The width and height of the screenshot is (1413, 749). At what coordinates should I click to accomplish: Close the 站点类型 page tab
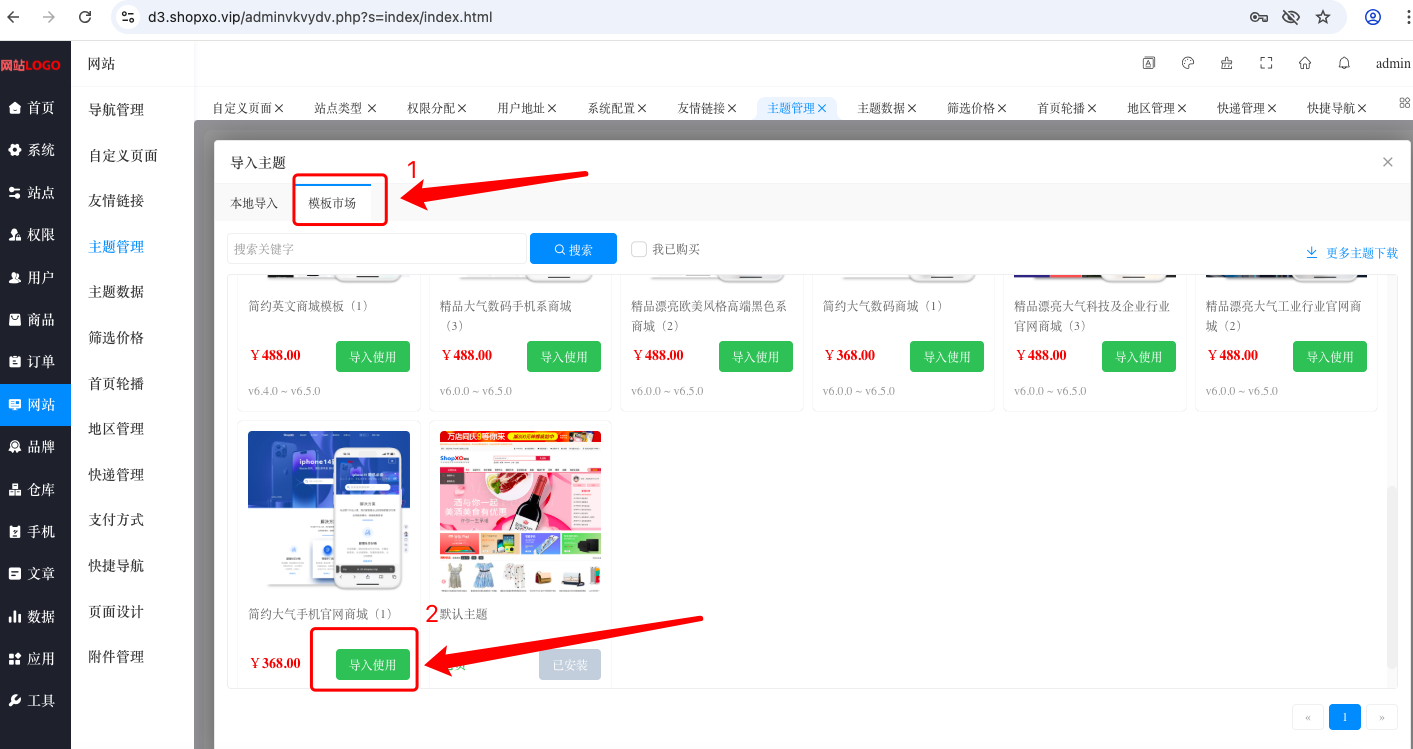(x=372, y=108)
